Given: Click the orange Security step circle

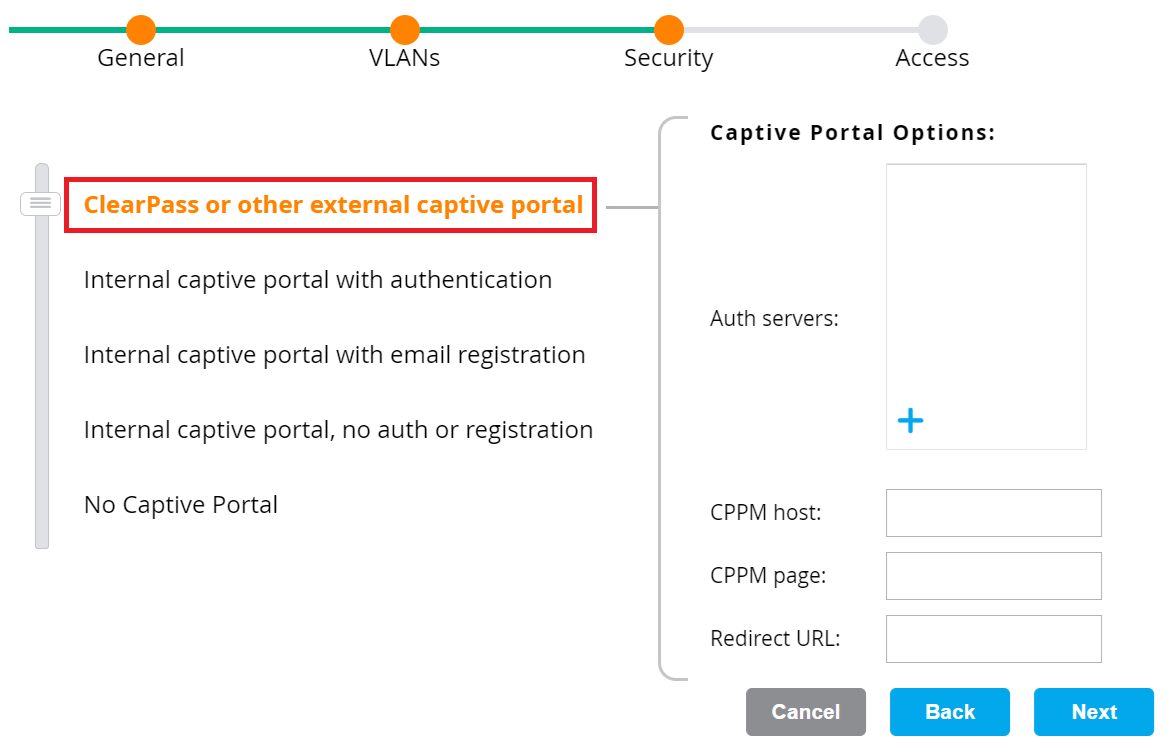Looking at the screenshot, I should pos(668,30).
